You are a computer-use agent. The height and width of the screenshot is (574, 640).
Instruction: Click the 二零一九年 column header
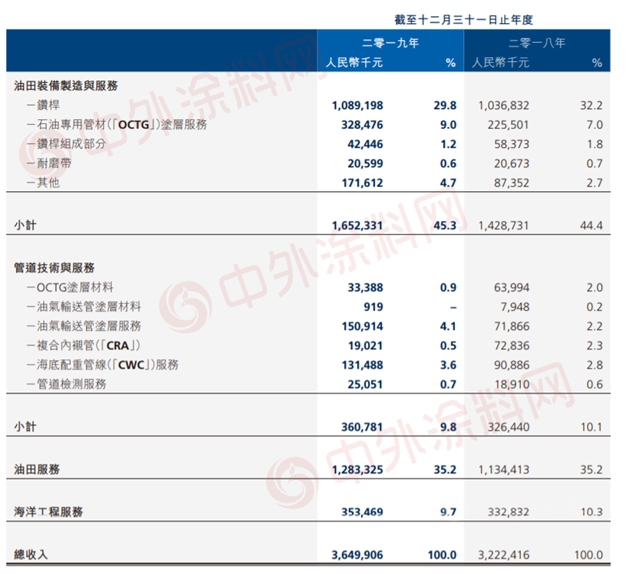tap(390, 43)
